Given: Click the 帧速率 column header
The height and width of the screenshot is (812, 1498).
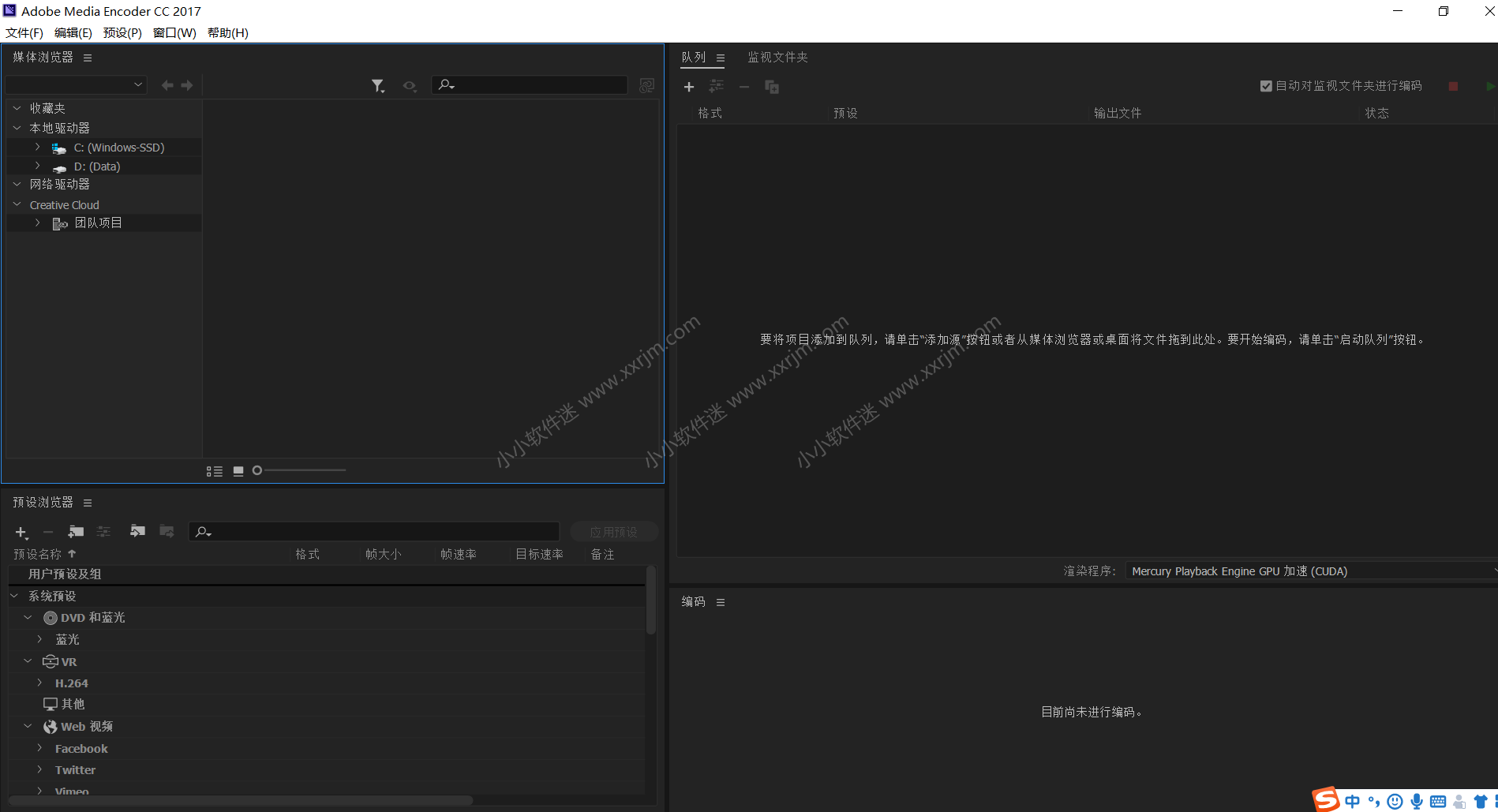Looking at the screenshot, I should point(459,554).
